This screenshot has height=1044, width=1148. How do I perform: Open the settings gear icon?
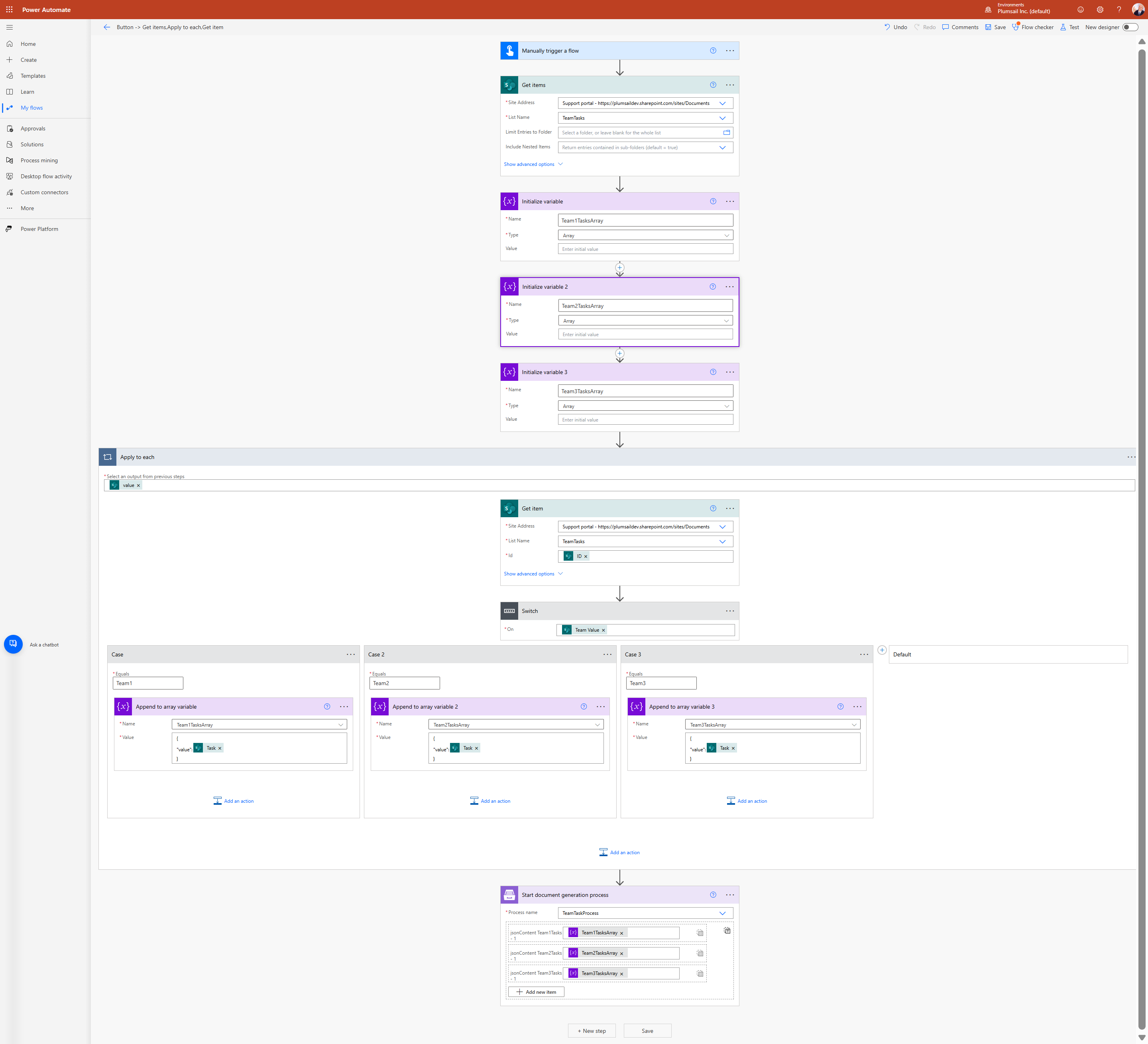pos(1100,10)
